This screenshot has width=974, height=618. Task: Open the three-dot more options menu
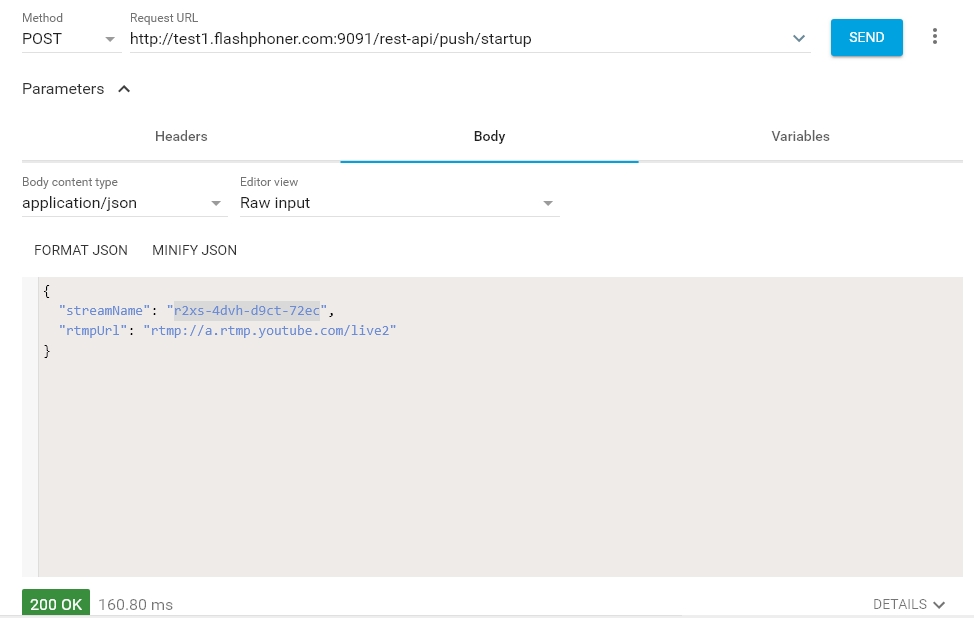935,37
